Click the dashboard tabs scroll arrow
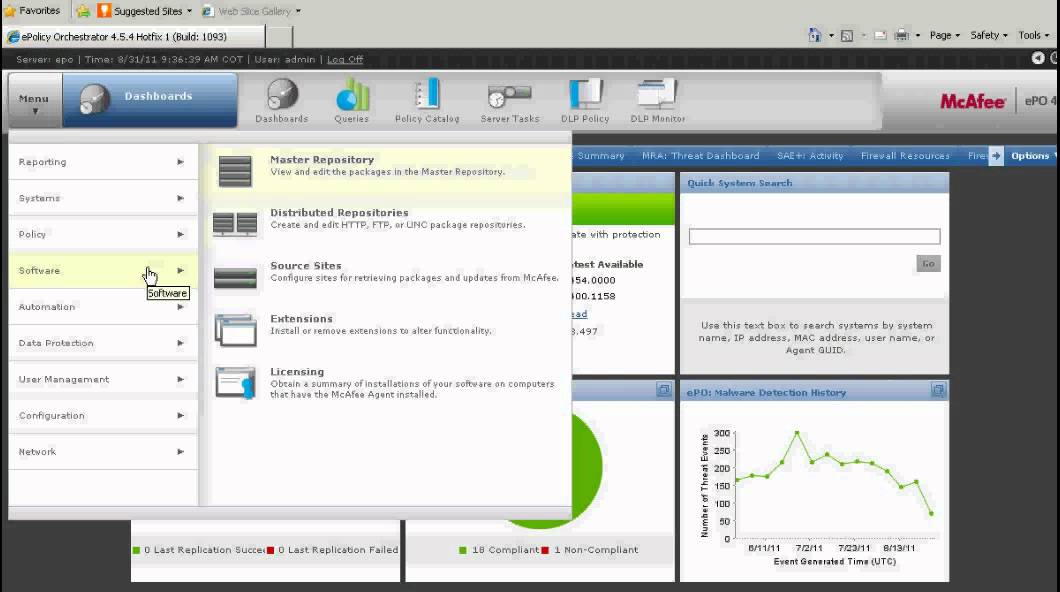This screenshot has height=592, width=1060. pos(996,156)
